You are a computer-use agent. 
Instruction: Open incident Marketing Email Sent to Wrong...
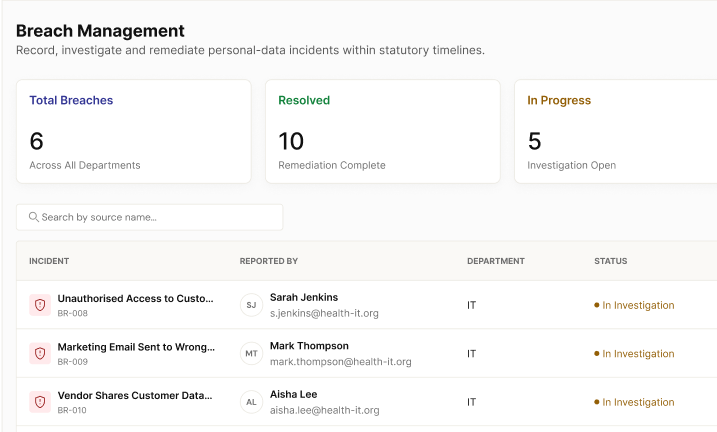[x=136, y=347]
